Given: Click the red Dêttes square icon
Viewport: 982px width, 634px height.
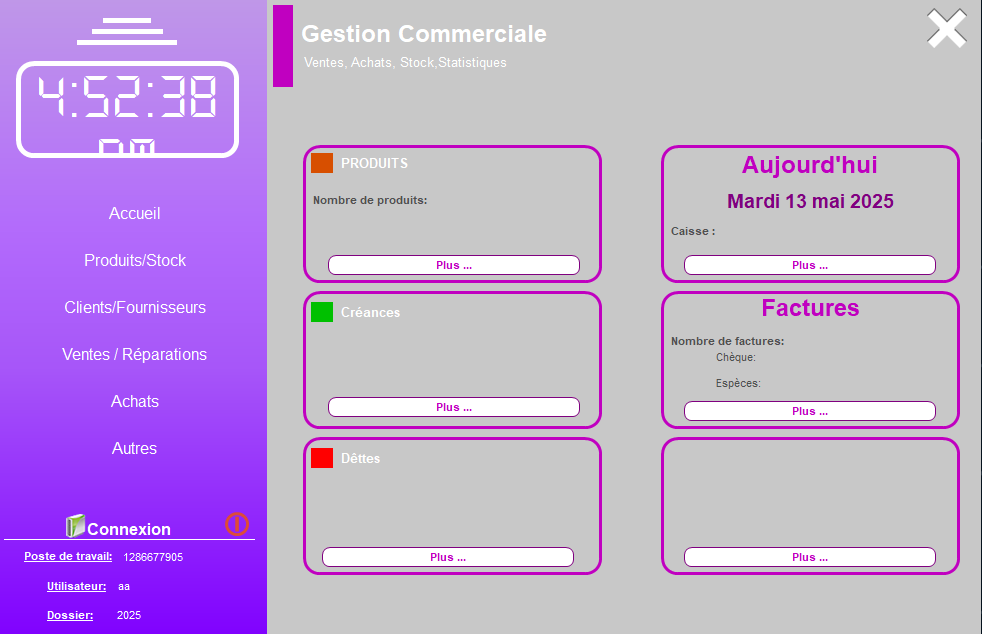Looking at the screenshot, I should coord(322,458).
